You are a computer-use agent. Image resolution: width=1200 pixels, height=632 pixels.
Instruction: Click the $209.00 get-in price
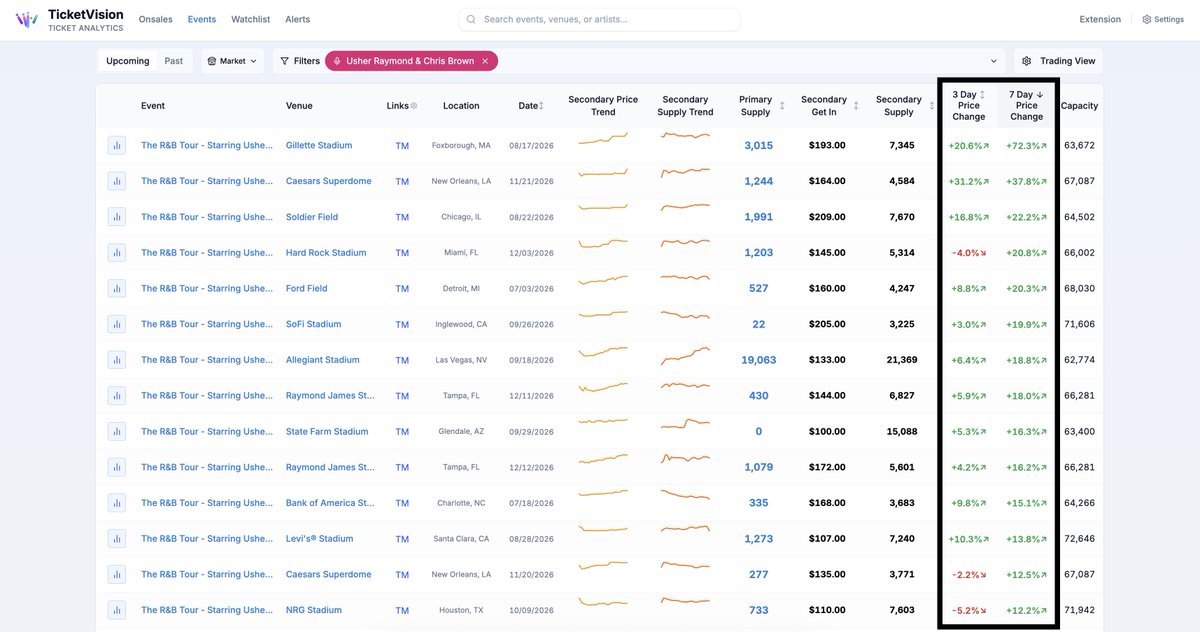(827, 217)
